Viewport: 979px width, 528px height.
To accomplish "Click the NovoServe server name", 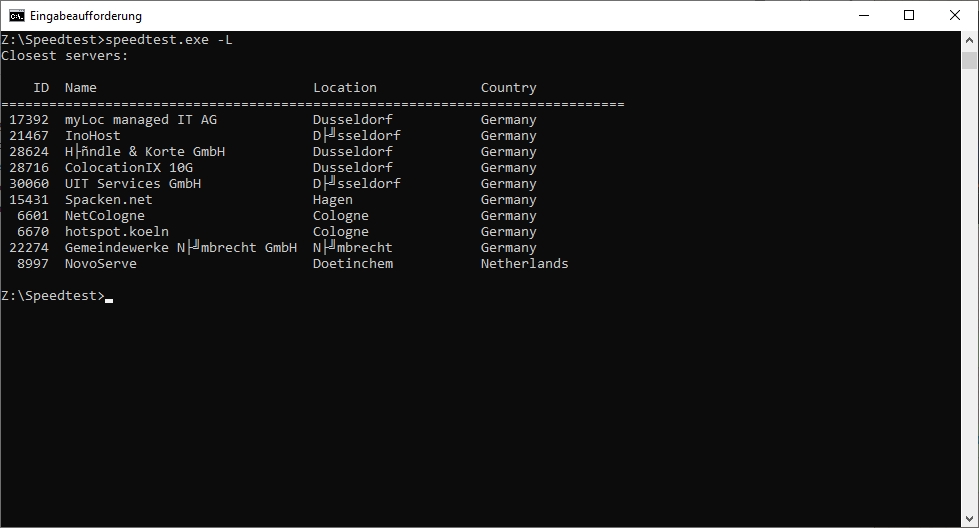I will (101, 263).
